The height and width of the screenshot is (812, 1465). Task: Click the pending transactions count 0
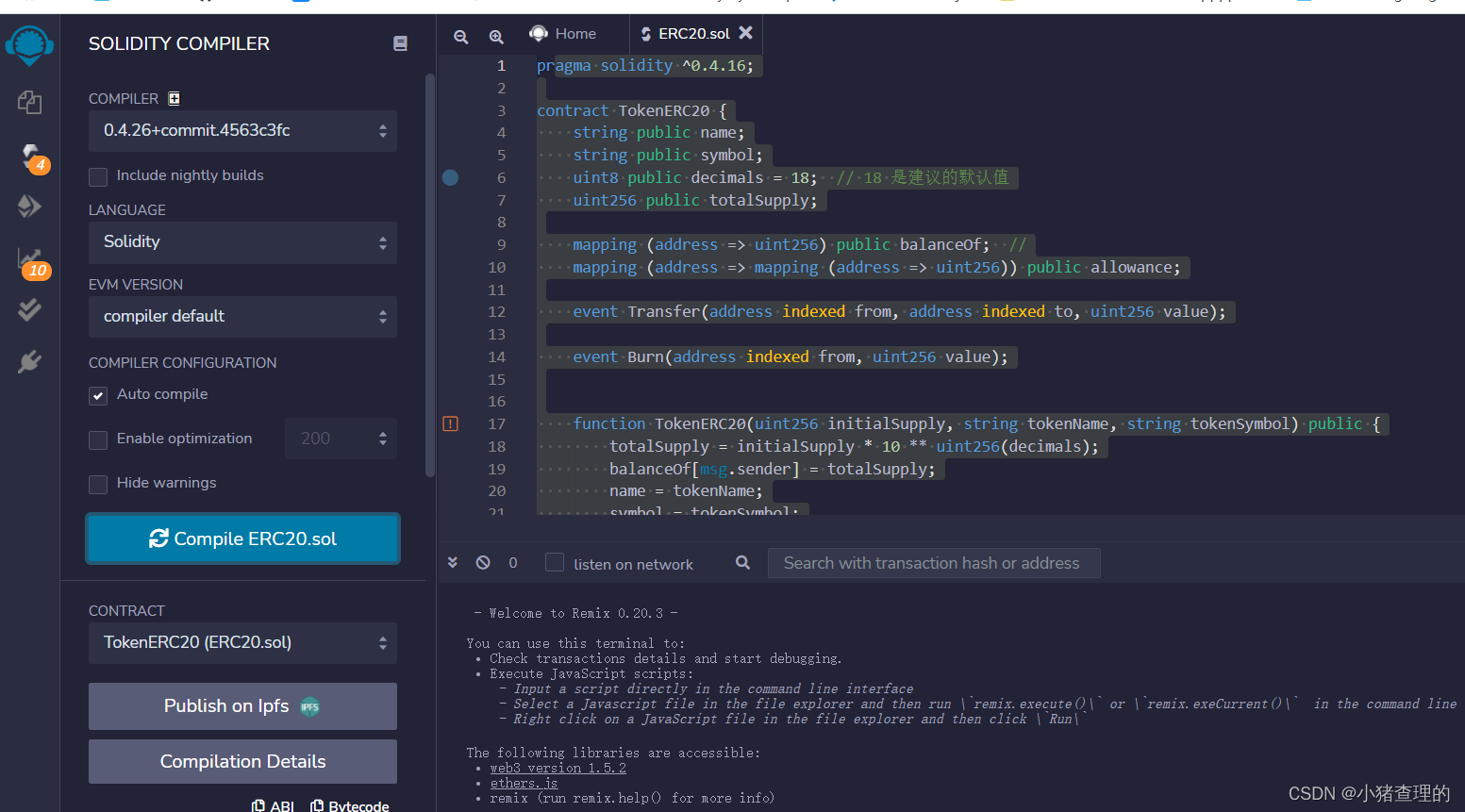pos(513,562)
